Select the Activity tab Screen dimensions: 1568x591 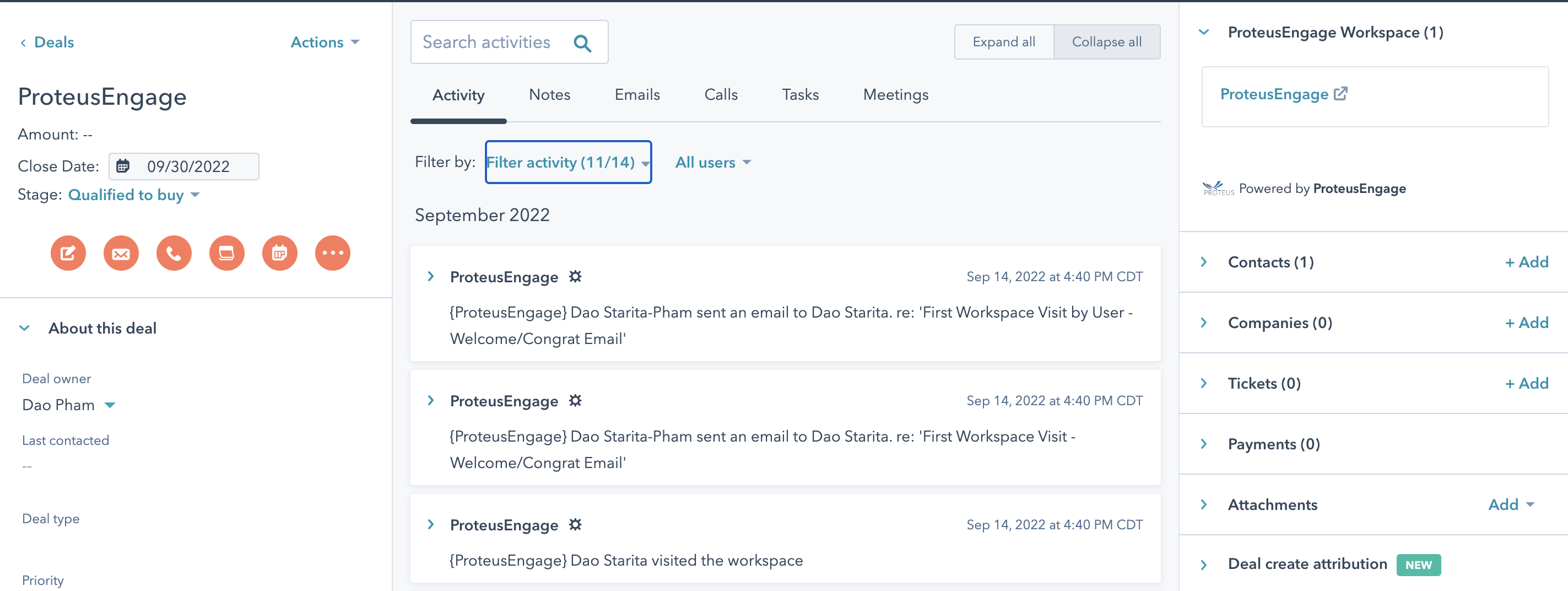[458, 95]
